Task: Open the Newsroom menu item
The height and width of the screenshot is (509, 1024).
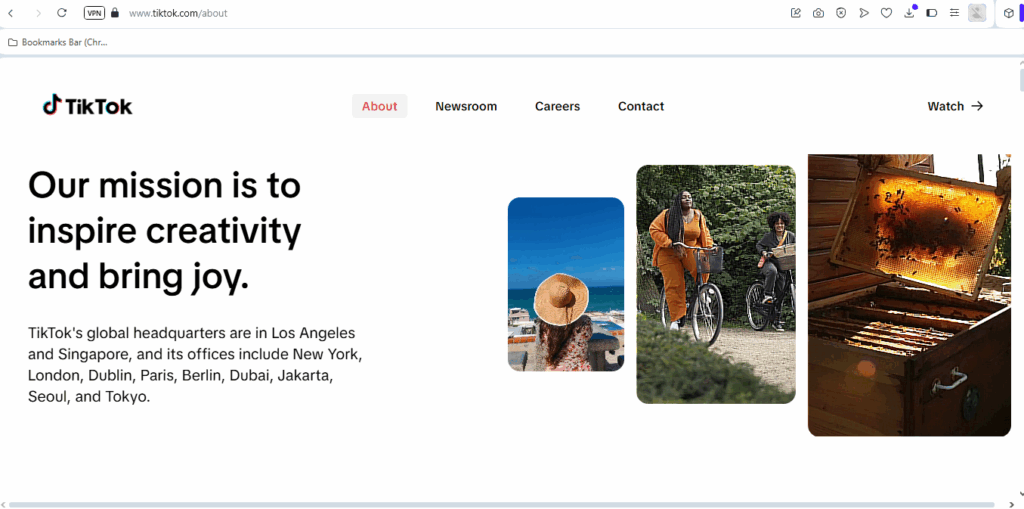Action: point(466,106)
